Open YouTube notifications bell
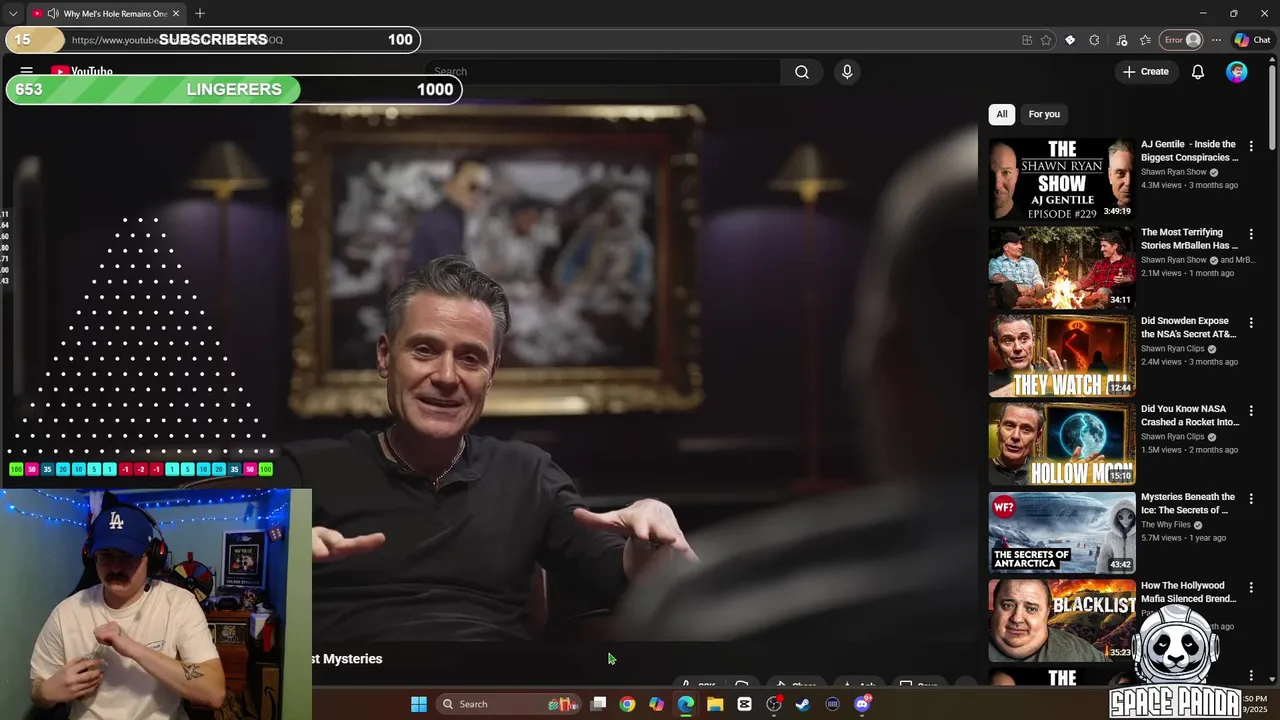This screenshot has height=720, width=1280. pyautogui.click(x=1198, y=72)
